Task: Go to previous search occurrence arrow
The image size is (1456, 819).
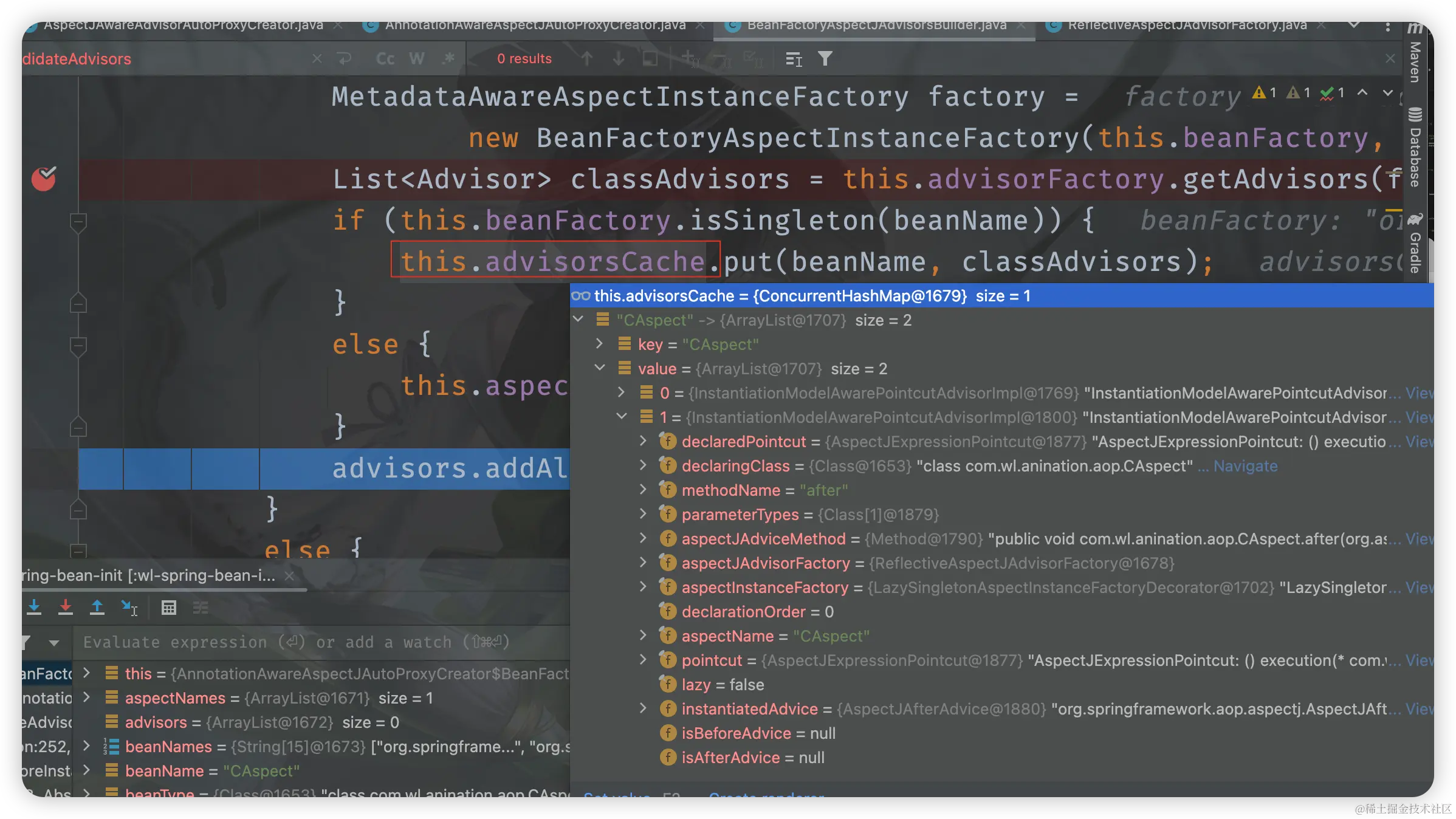Action: tap(586, 59)
